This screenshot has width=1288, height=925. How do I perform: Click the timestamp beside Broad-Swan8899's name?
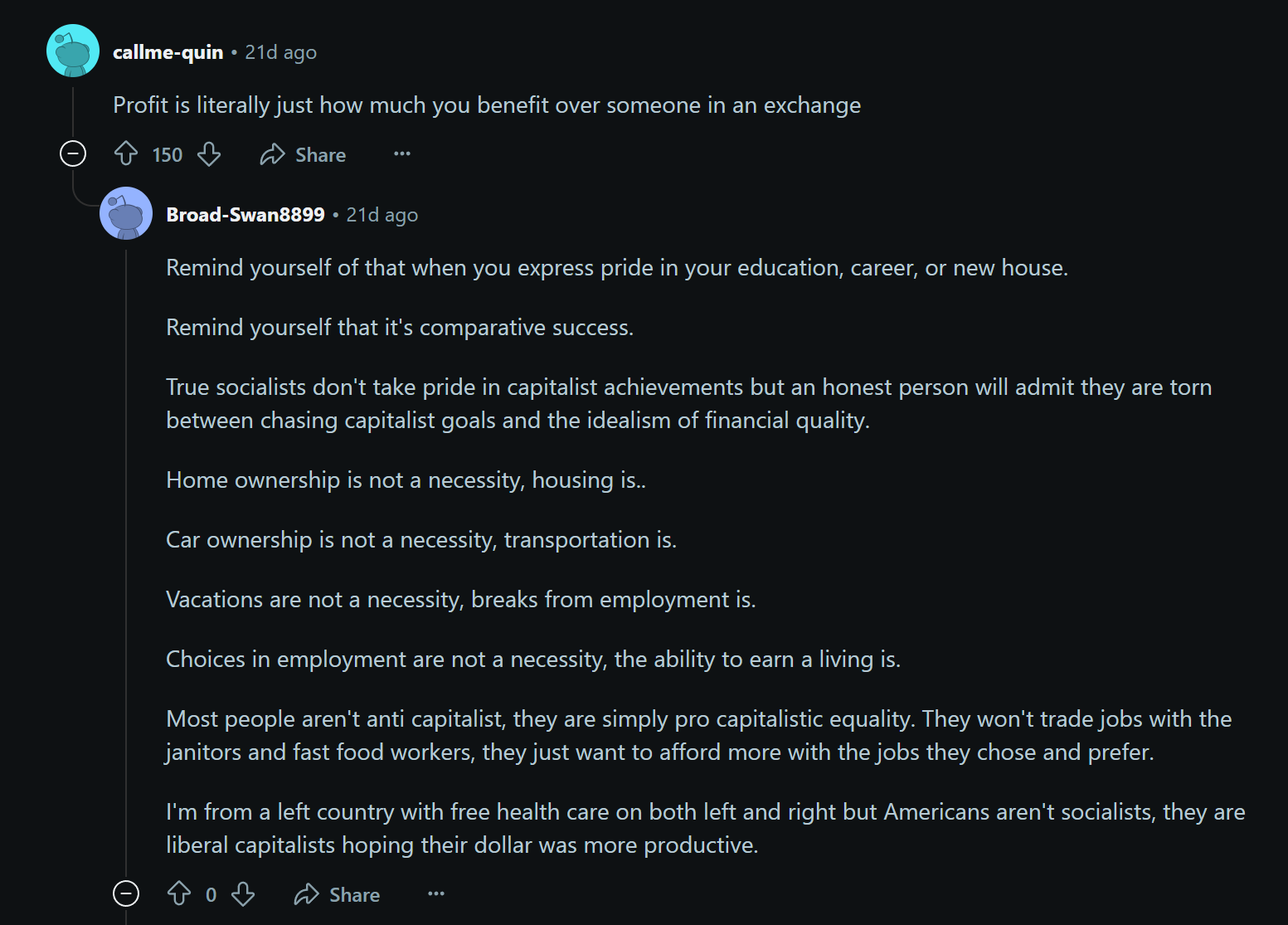coord(382,215)
